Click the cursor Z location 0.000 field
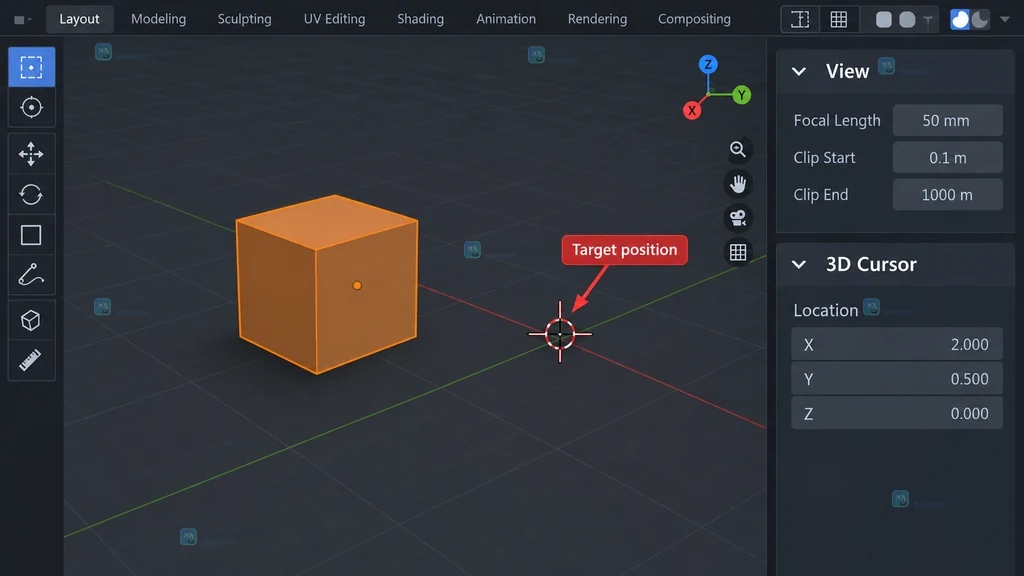Screen dimensions: 1024x576 pyautogui.click(x=897, y=413)
